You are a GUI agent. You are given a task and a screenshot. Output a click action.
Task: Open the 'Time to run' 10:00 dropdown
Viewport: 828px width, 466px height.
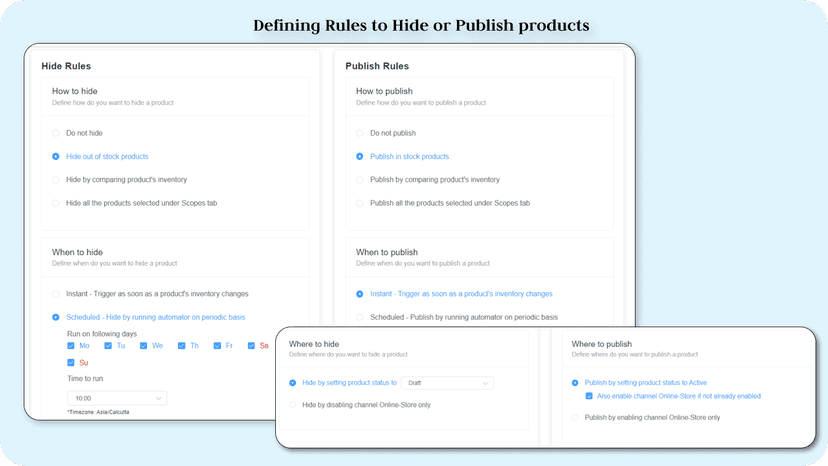point(117,398)
